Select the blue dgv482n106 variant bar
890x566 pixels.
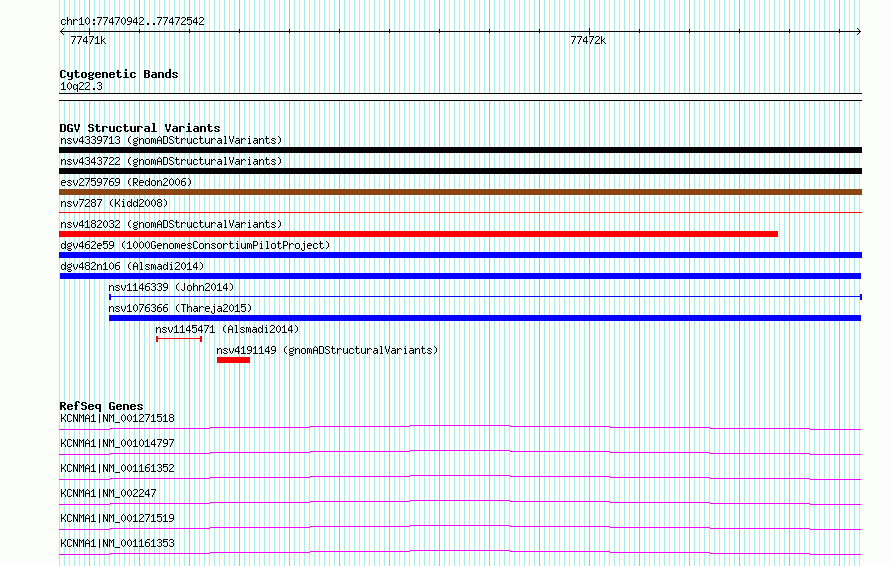pos(460,276)
